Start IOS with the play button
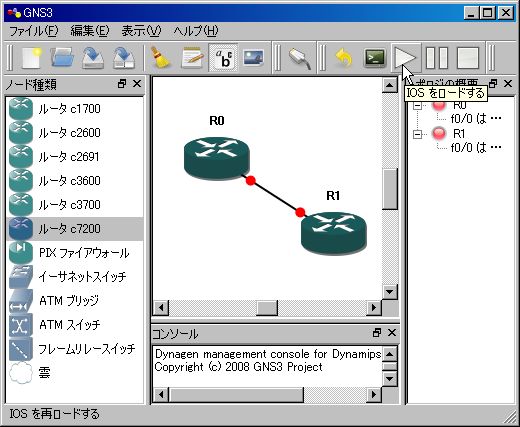The width and height of the screenshot is (520, 427). pos(405,58)
